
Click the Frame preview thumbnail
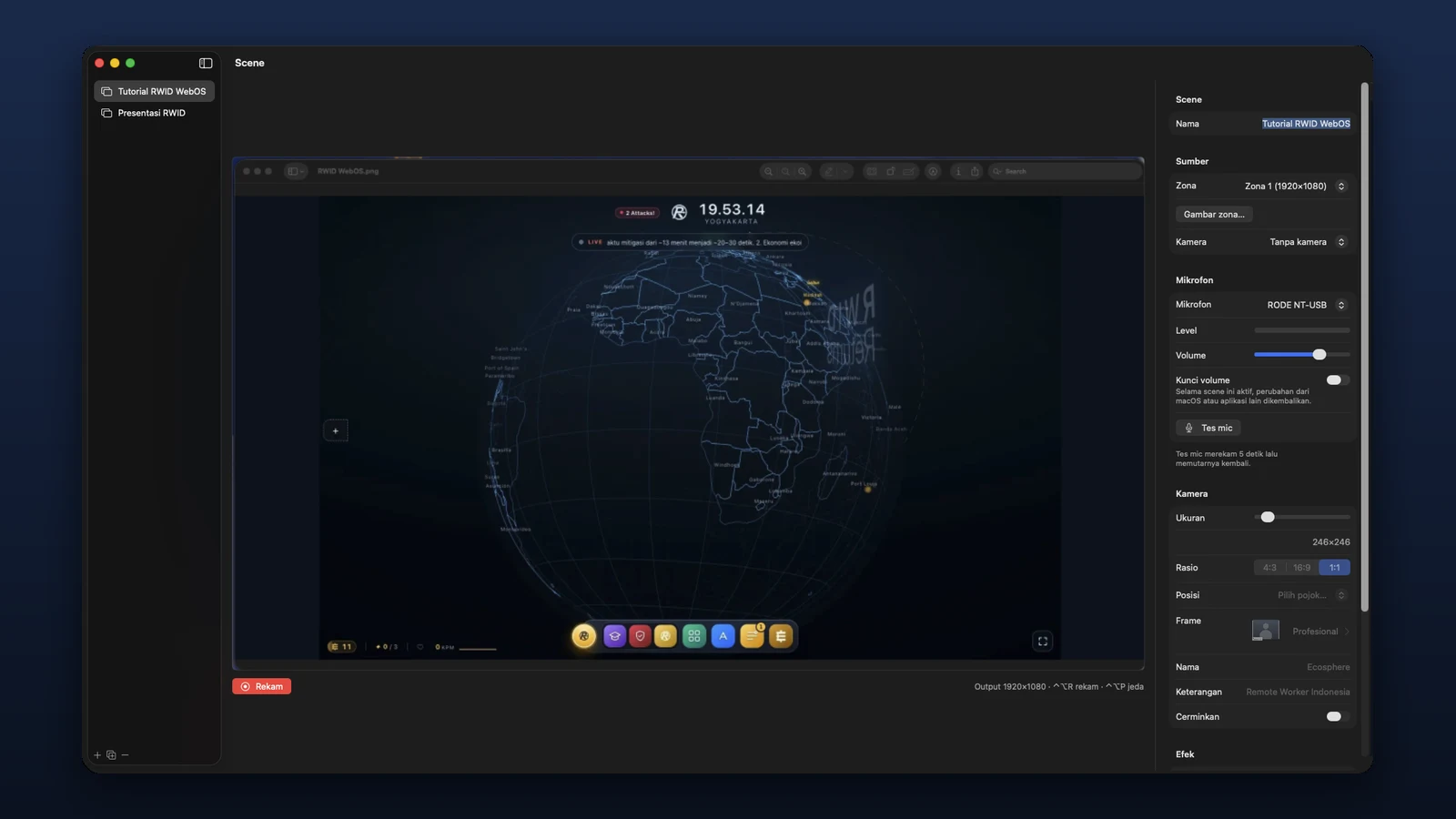1266,631
